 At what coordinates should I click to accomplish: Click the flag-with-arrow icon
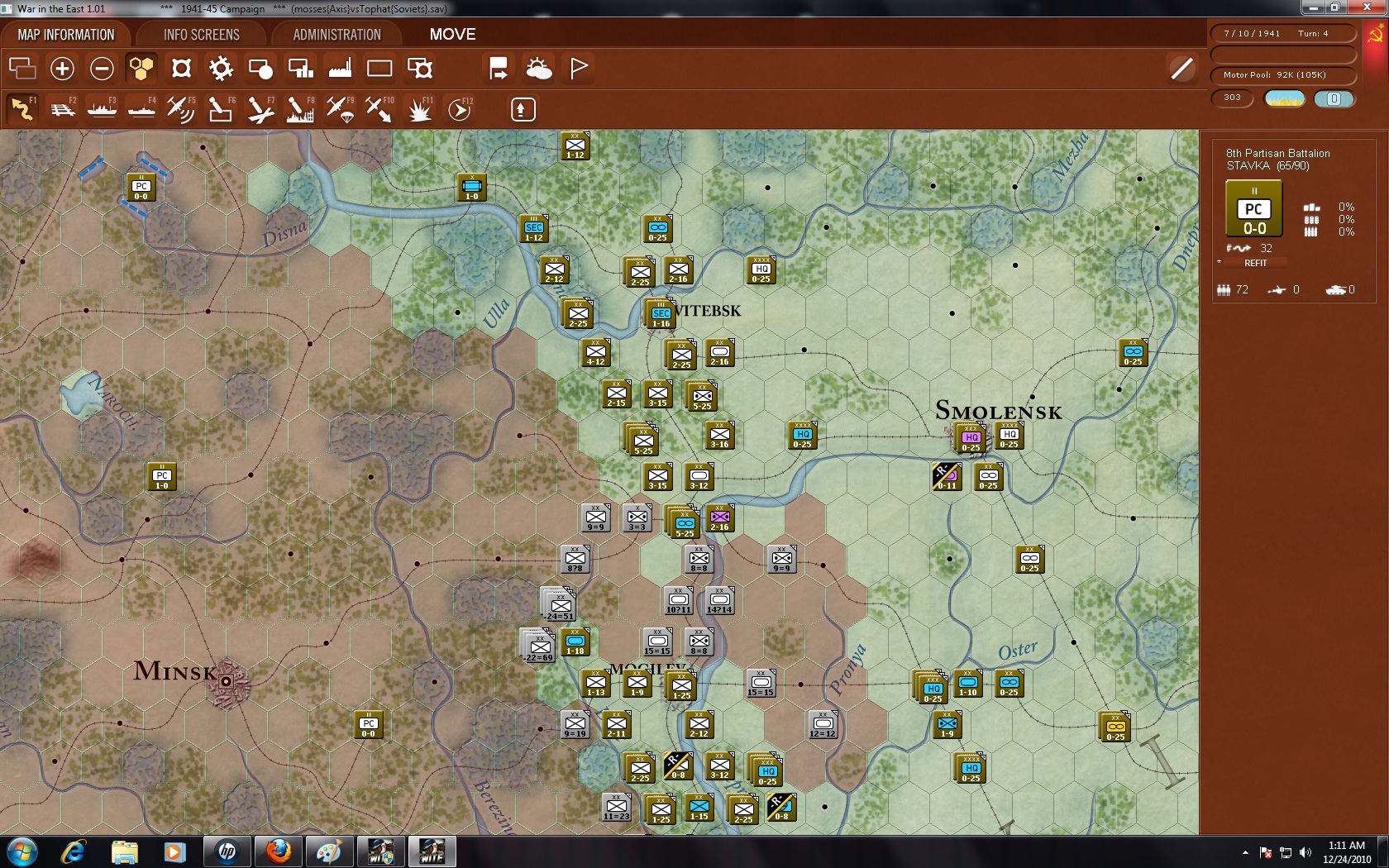click(499, 68)
